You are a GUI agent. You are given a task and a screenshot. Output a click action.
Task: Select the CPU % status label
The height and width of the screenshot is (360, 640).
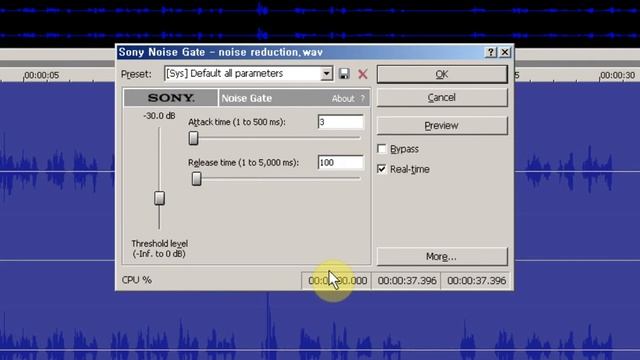point(137,280)
